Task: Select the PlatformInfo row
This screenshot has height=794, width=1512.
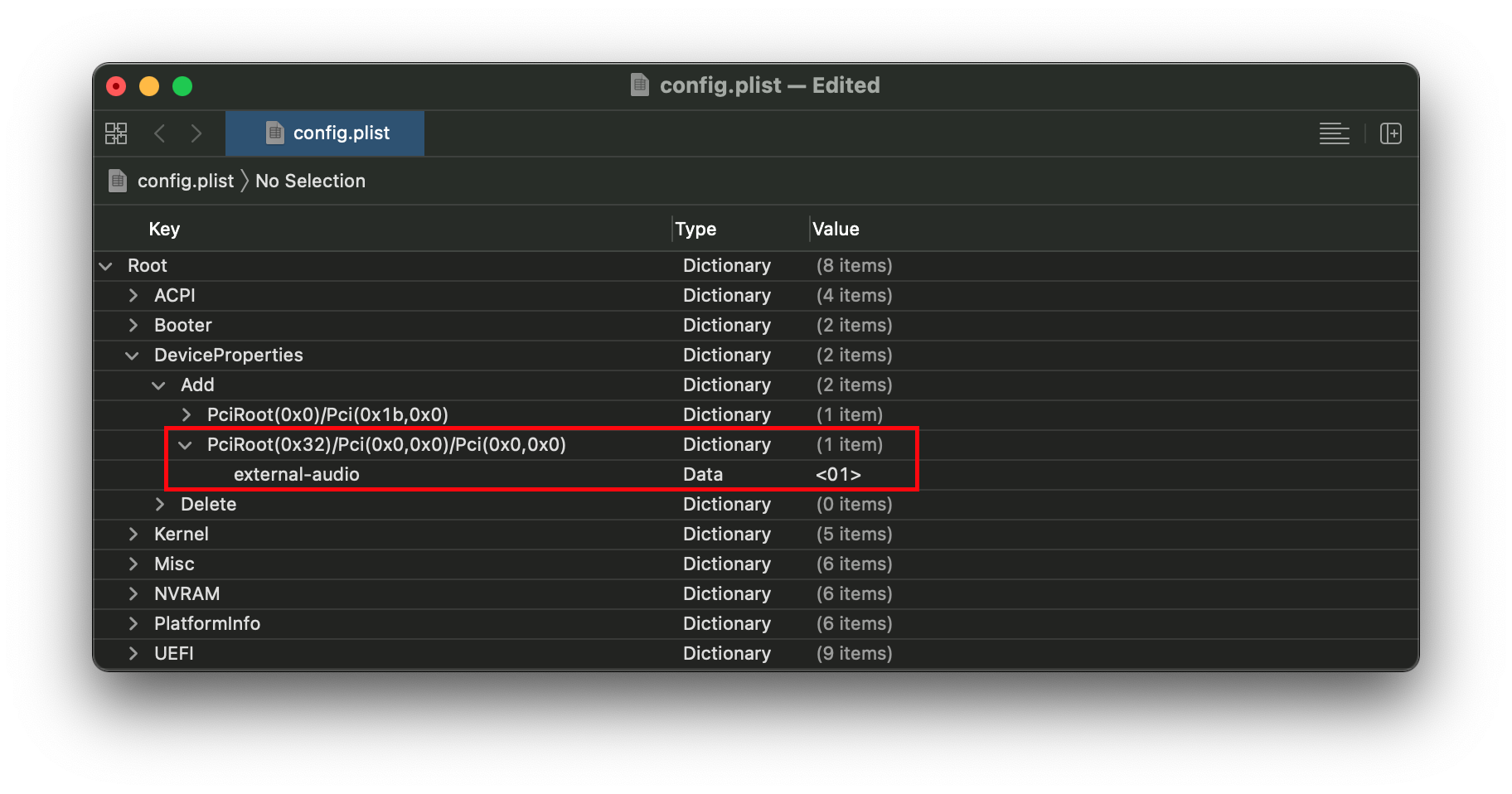Action: click(207, 624)
